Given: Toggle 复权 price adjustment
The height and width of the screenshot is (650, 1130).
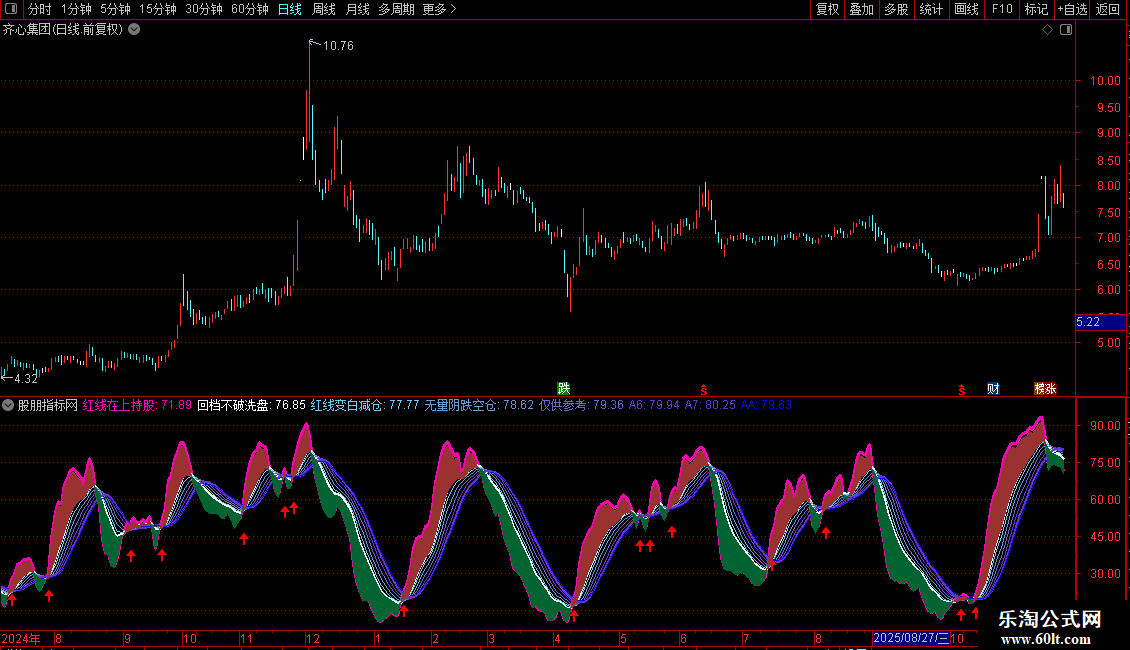Looking at the screenshot, I should (827, 10).
